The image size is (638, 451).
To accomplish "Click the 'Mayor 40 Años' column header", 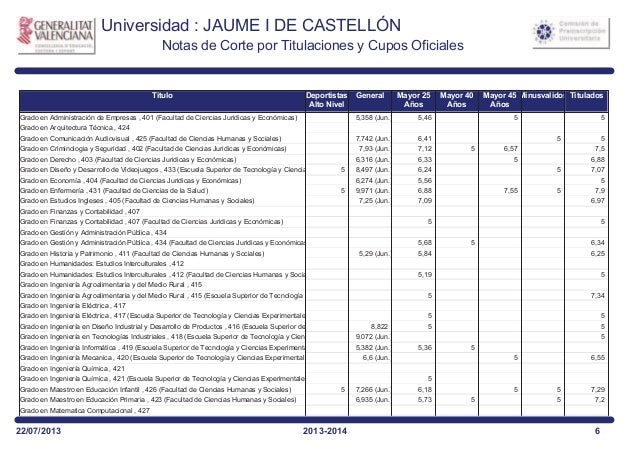I will (x=457, y=100).
